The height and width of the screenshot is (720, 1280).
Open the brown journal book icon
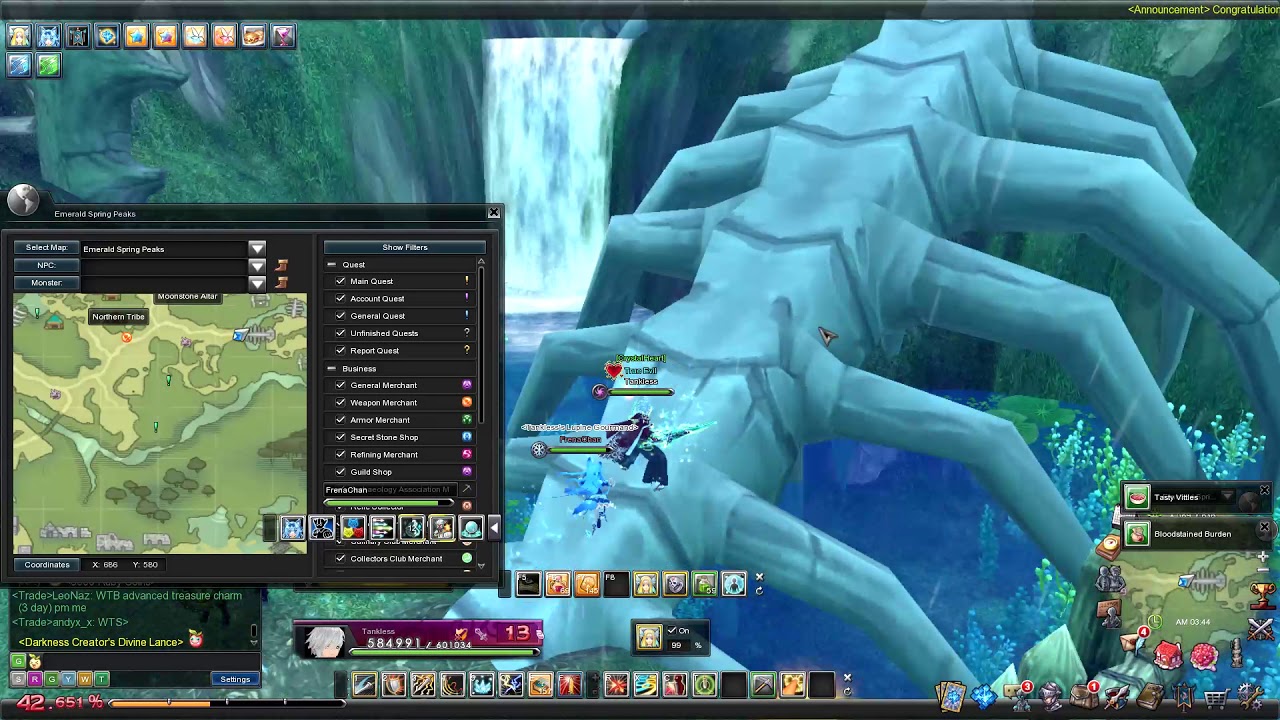pyautogui.click(x=1150, y=694)
